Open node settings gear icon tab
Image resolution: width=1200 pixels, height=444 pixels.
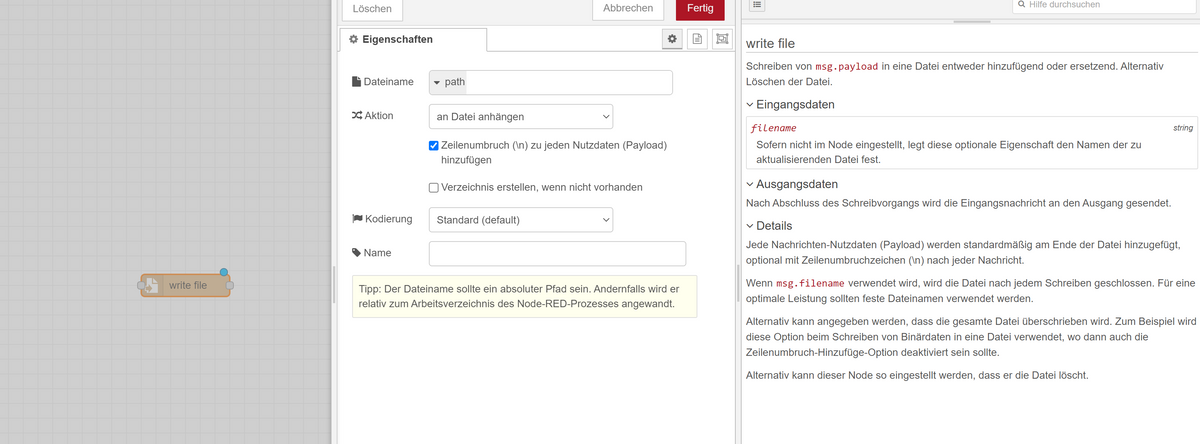coord(672,38)
